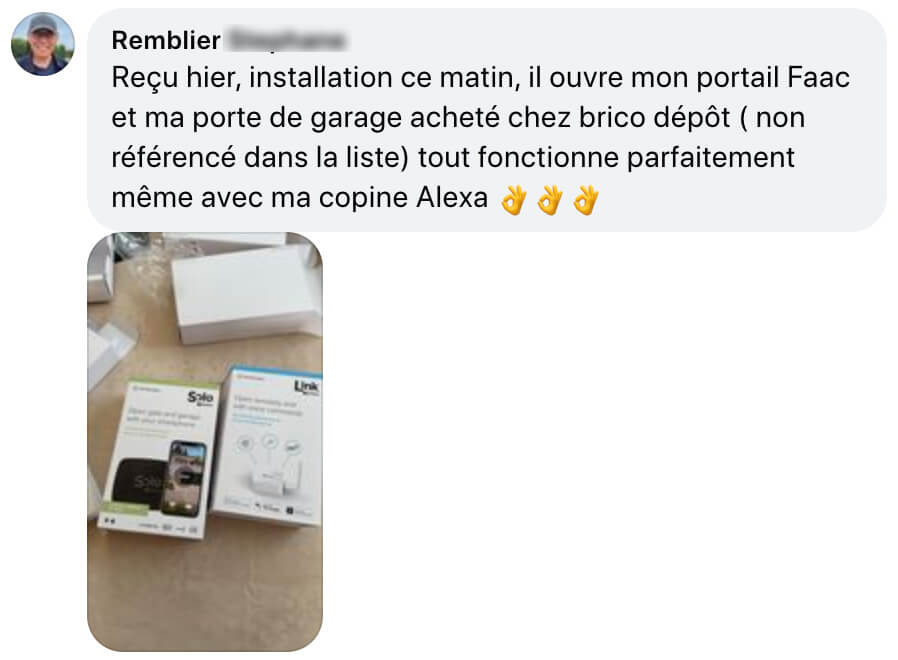Click the last OK-hand emoji
The width and height of the screenshot is (898, 660).
click(x=586, y=200)
